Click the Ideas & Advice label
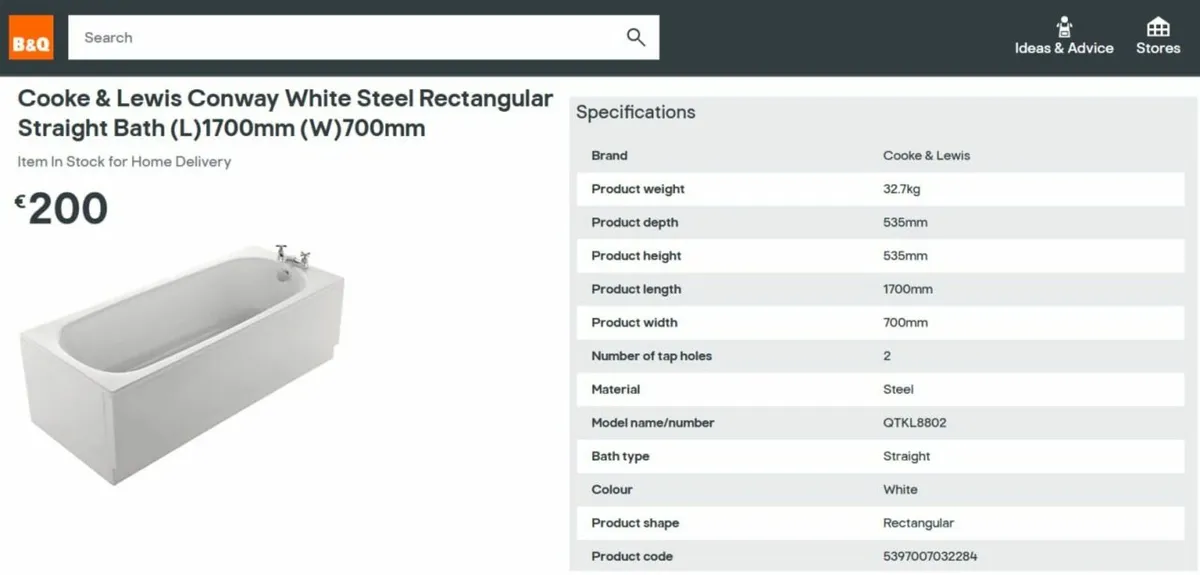This screenshot has height=575, width=1200. point(1064,48)
